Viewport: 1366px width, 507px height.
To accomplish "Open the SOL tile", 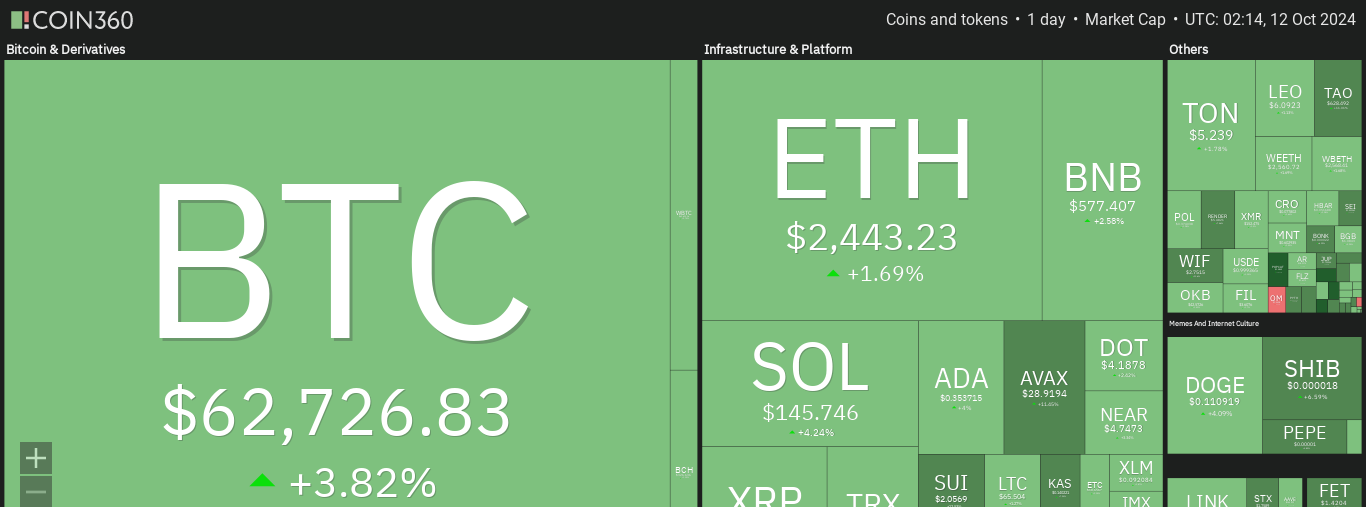I will pyautogui.click(x=810, y=383).
